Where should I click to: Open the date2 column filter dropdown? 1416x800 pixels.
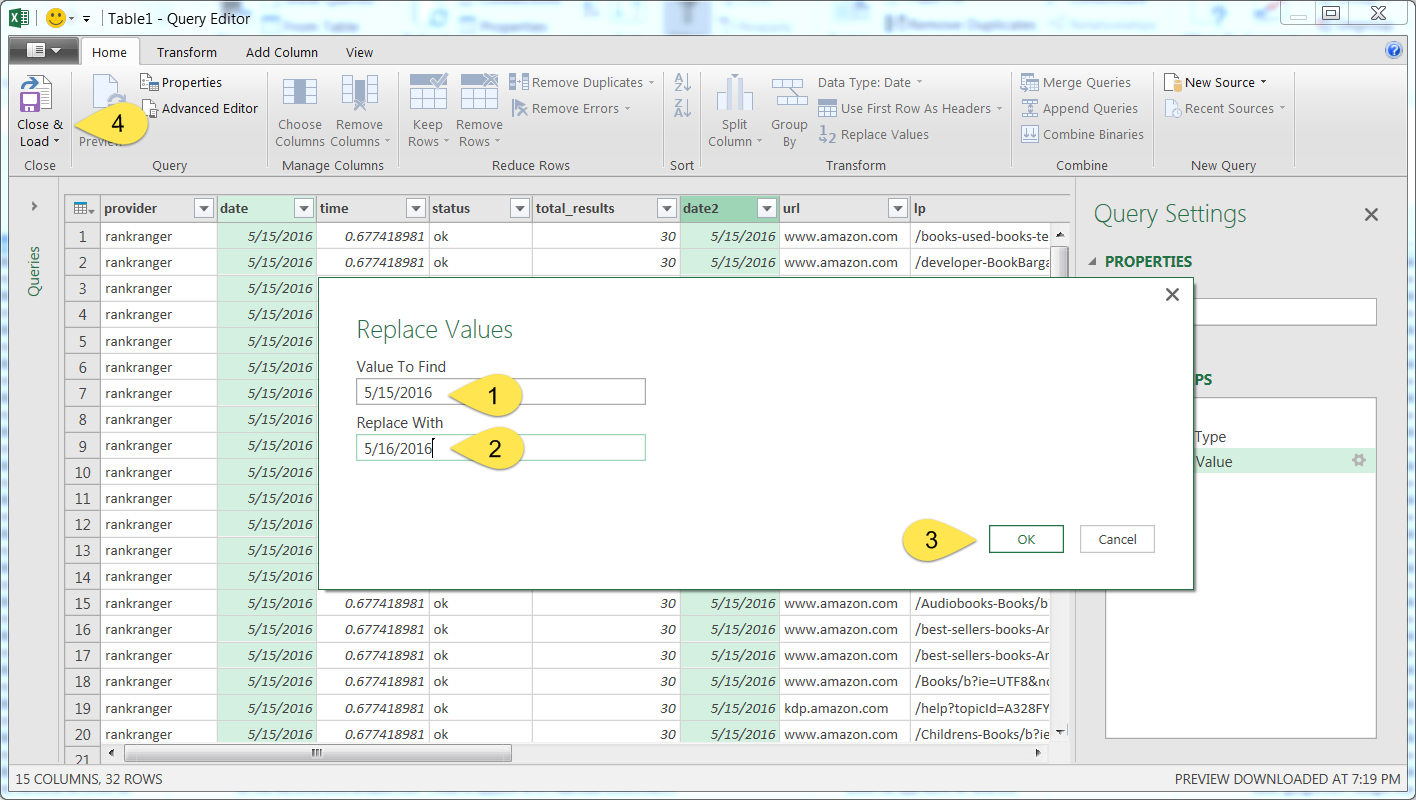(x=767, y=209)
